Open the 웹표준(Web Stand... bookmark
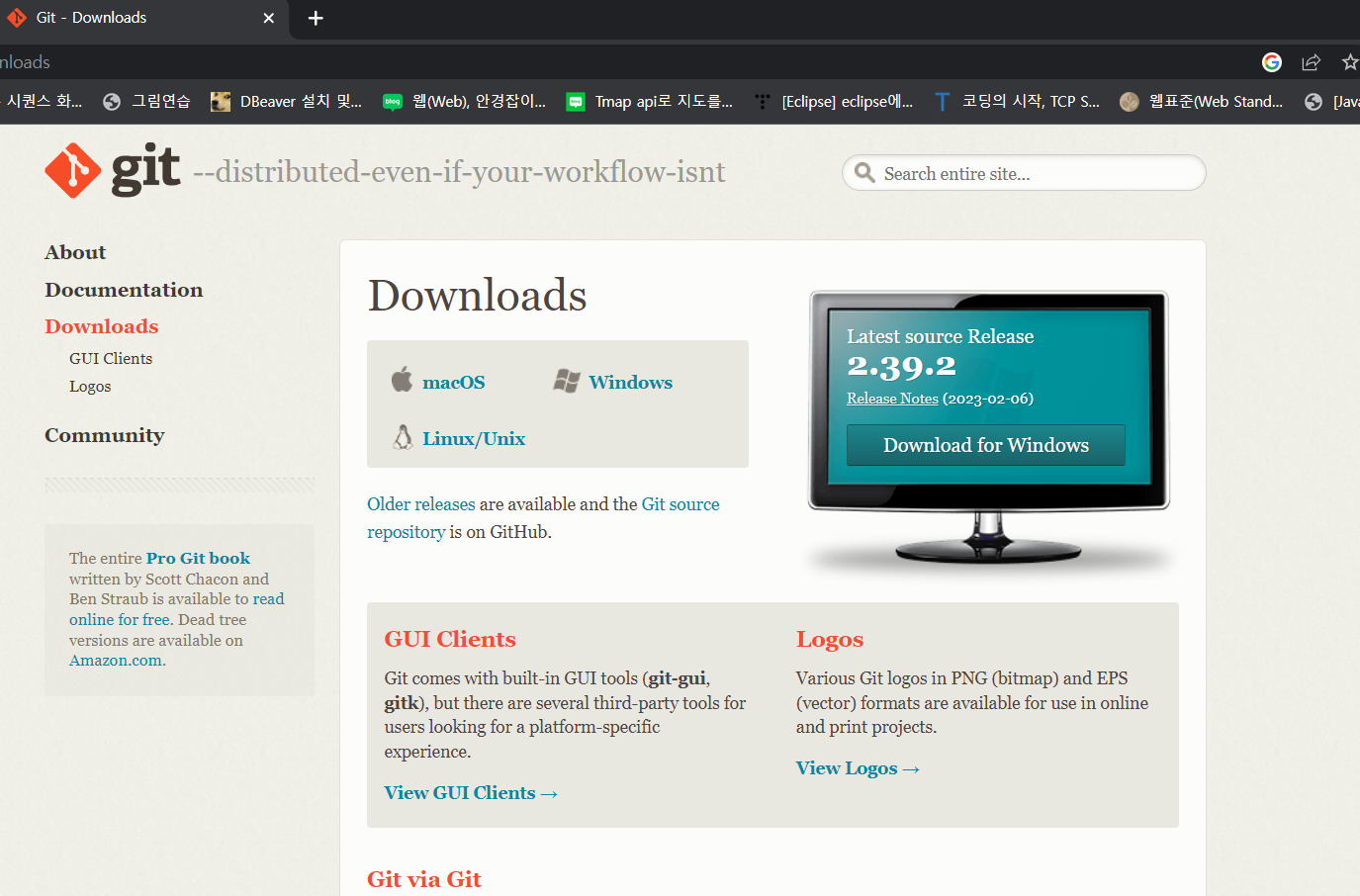The image size is (1360, 896). pos(1202,101)
